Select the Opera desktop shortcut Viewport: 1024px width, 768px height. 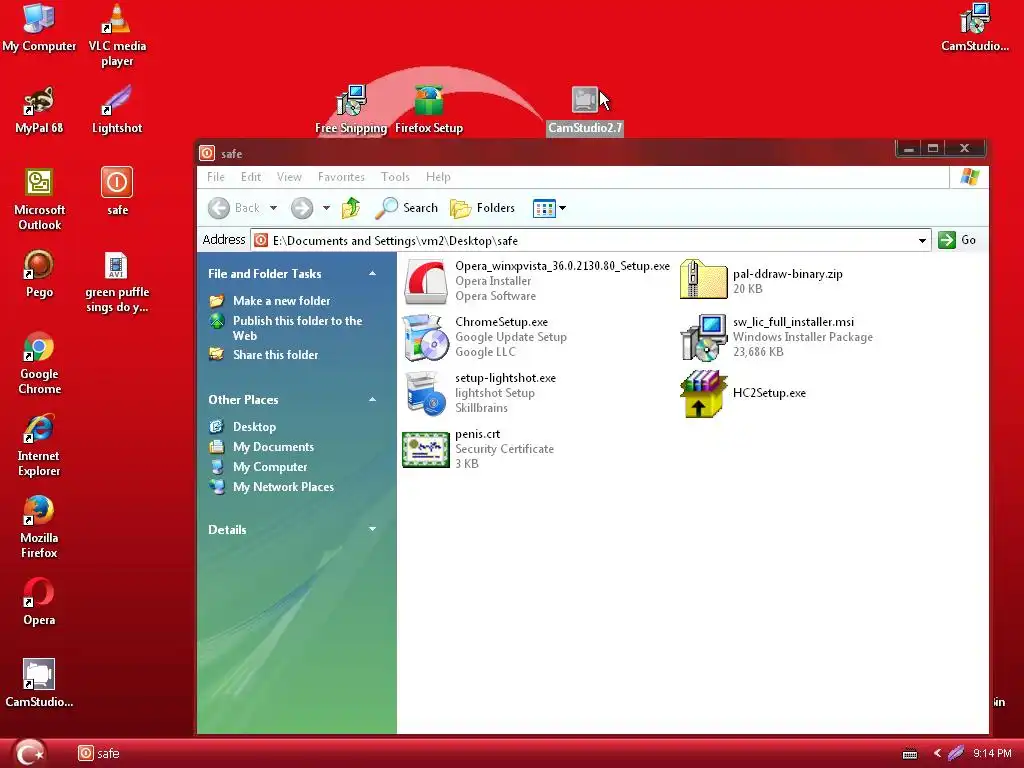coord(39,601)
